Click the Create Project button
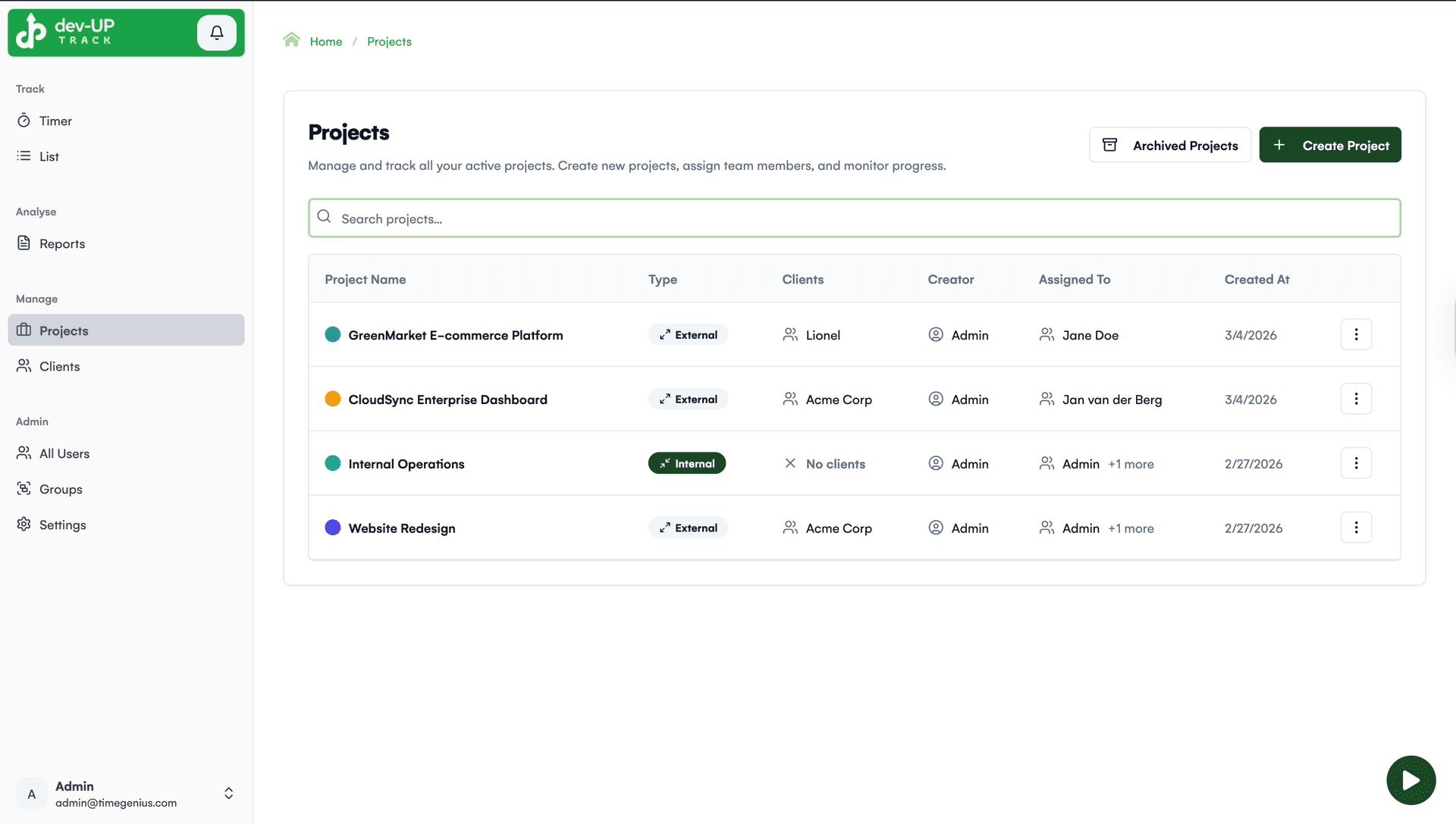Image resolution: width=1456 pixels, height=824 pixels. (x=1330, y=145)
